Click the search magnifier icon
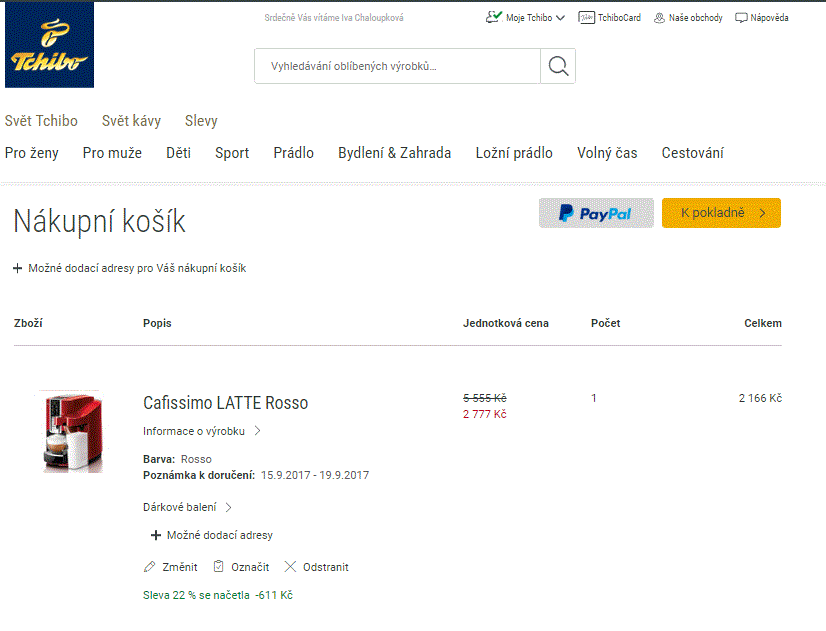The height and width of the screenshot is (631, 826). tap(558, 66)
